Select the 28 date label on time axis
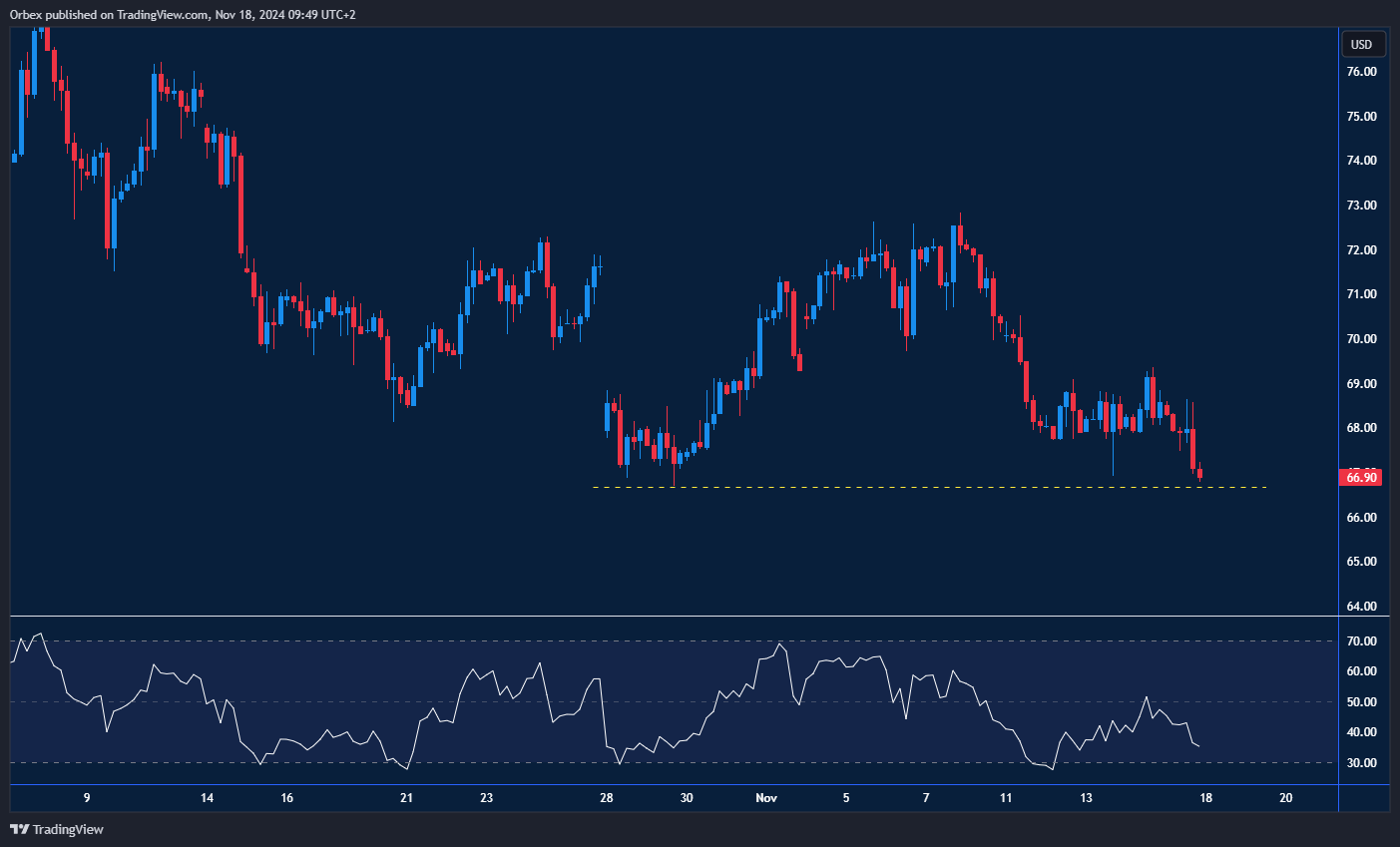The height and width of the screenshot is (847, 1400). click(x=607, y=798)
